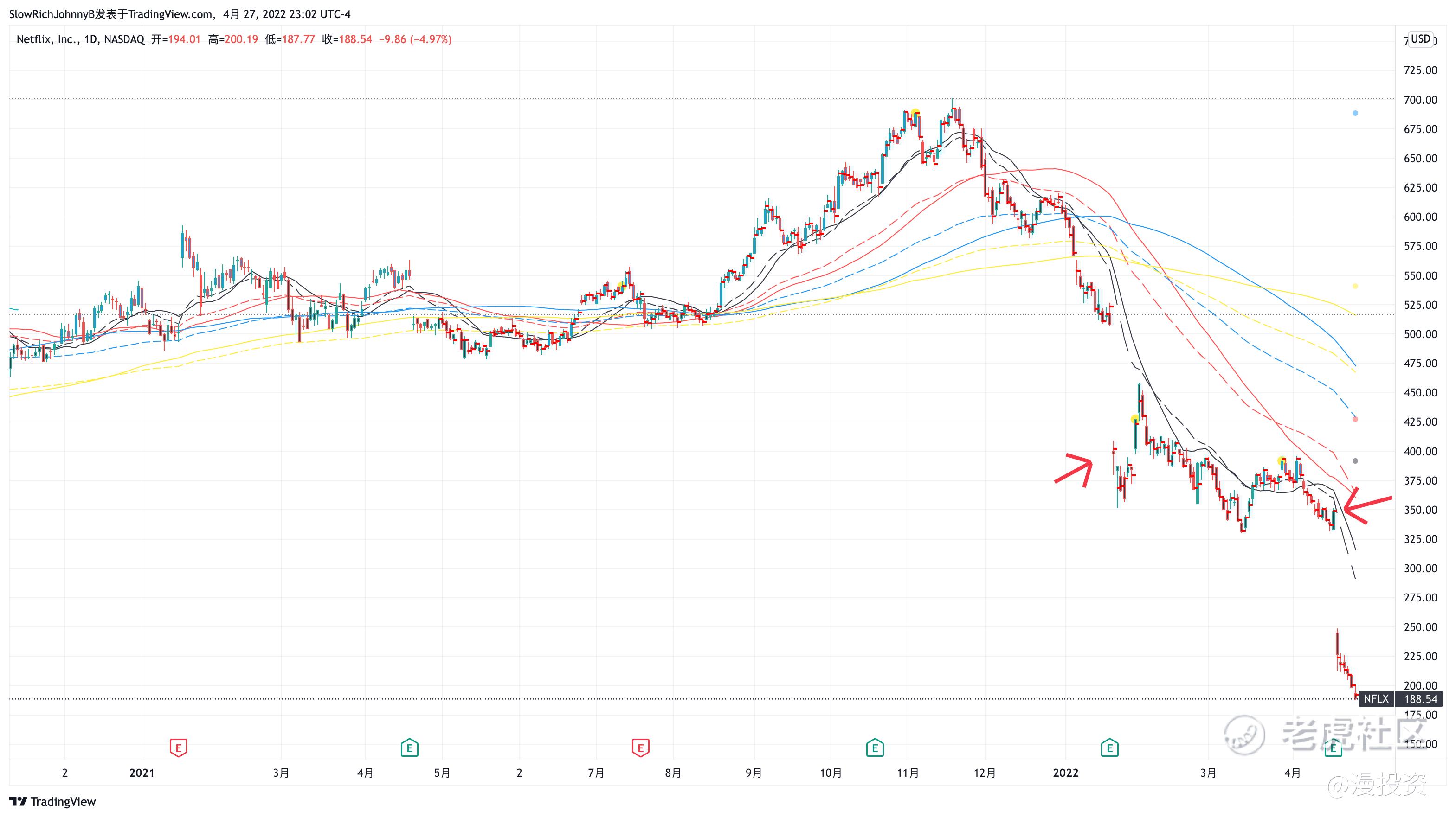
Task: Click the green earnings marker near 10月
Action: coord(875,748)
